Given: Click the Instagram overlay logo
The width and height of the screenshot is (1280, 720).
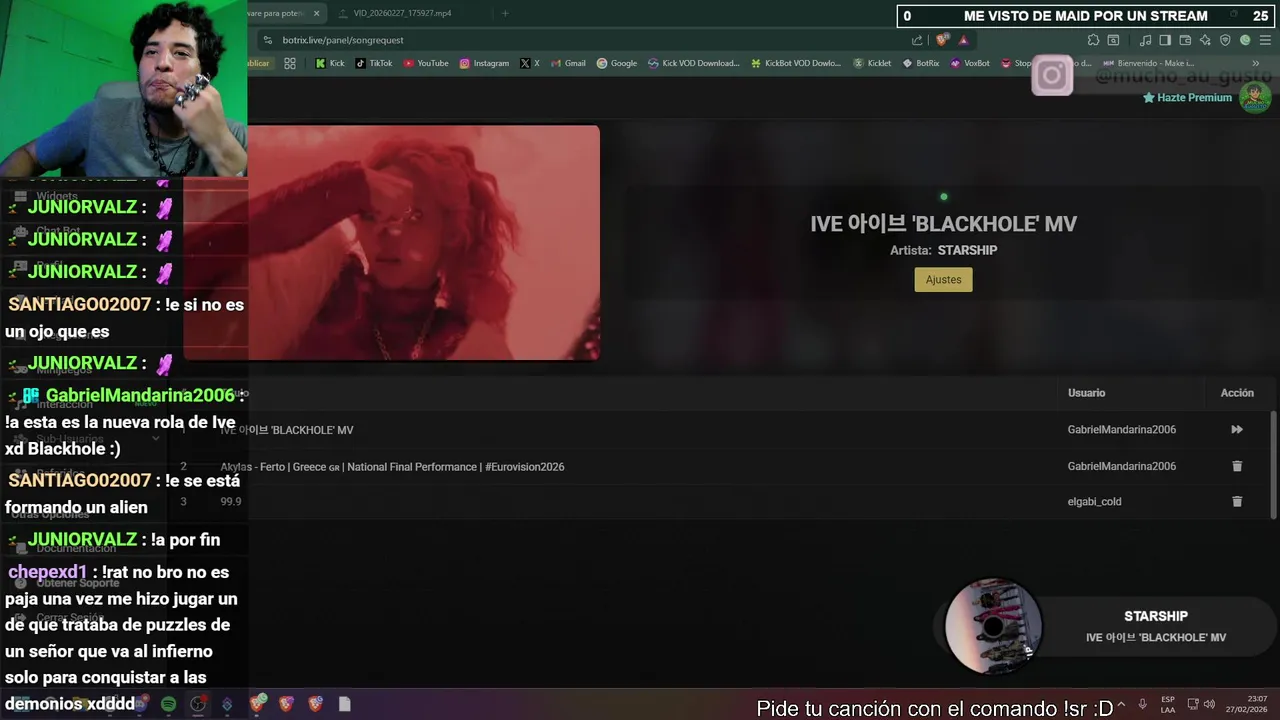Looking at the screenshot, I should pyautogui.click(x=1052, y=75).
